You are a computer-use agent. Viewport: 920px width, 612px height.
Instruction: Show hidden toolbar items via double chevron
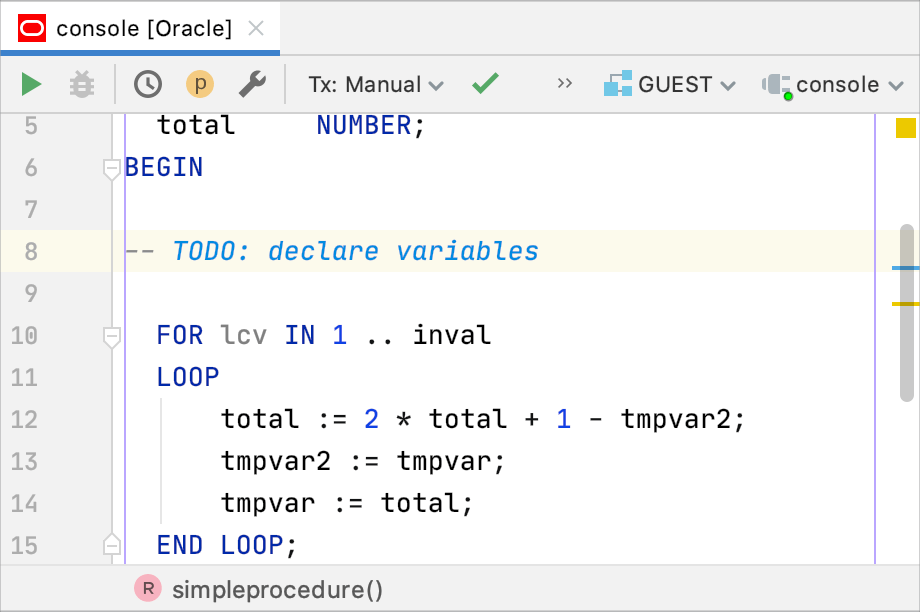pyautogui.click(x=566, y=84)
